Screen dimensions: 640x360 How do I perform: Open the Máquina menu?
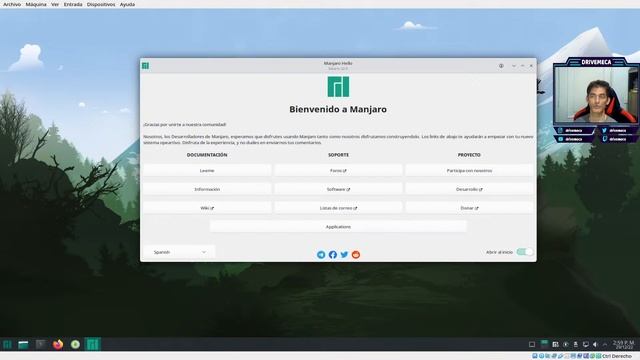point(36,4)
